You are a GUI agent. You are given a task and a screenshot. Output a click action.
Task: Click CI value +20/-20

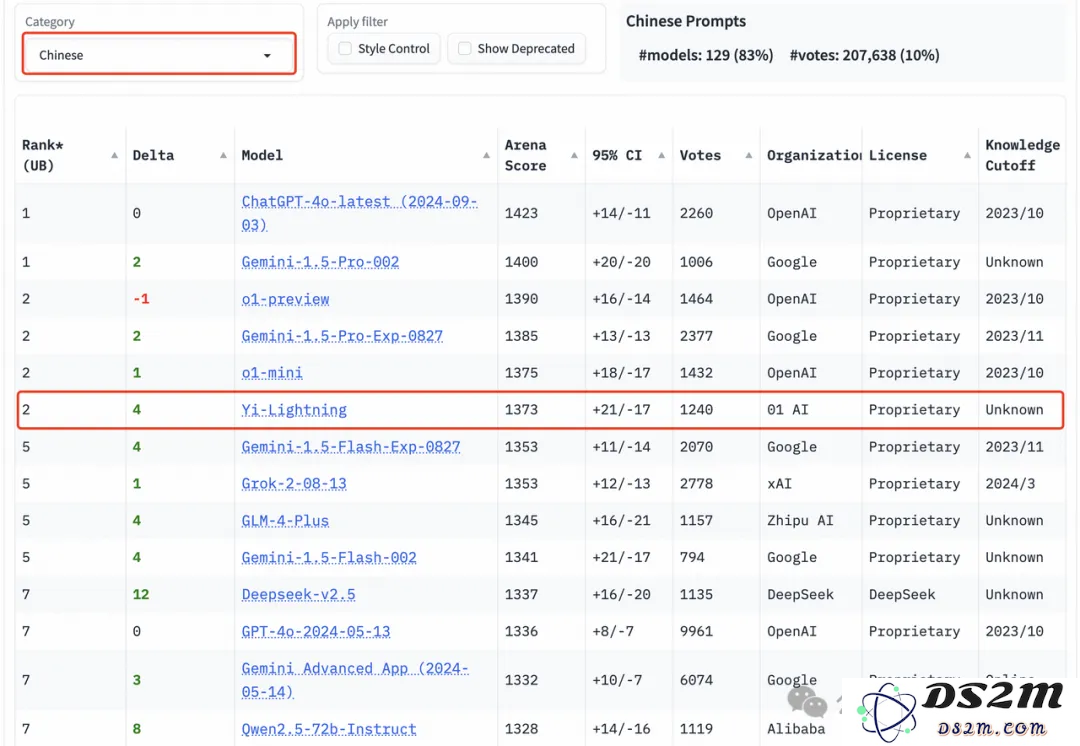coord(621,262)
